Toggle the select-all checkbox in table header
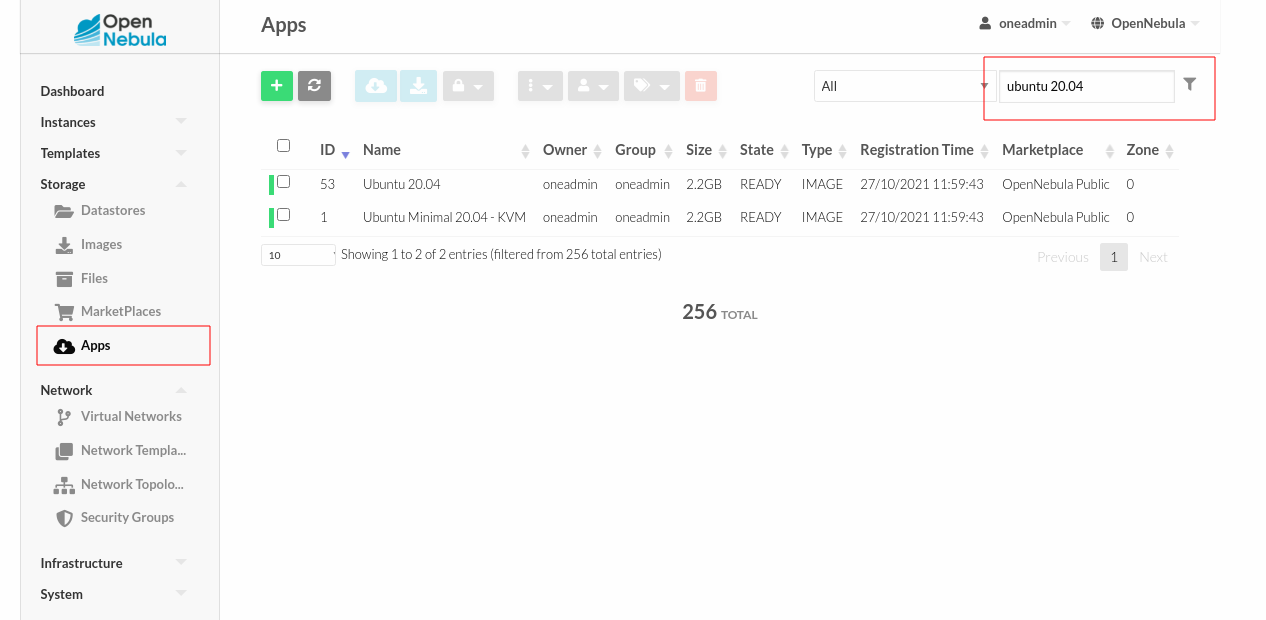Viewport: 1266px width, 620px height. coord(283,146)
